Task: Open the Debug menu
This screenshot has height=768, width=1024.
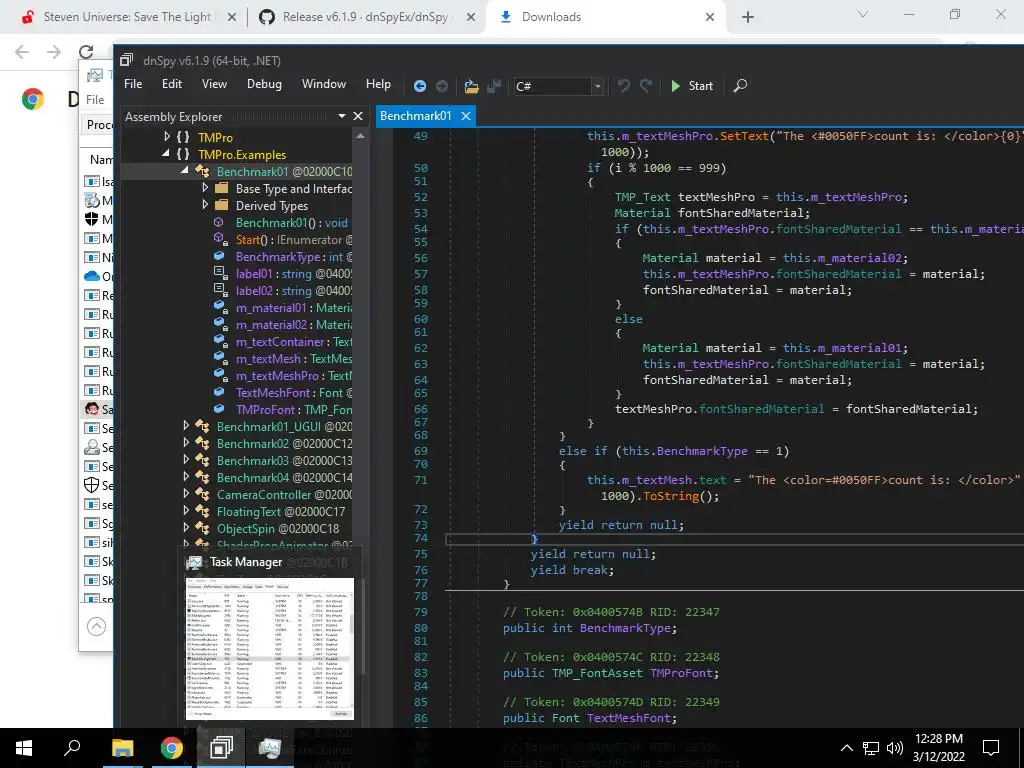Action: click(264, 84)
